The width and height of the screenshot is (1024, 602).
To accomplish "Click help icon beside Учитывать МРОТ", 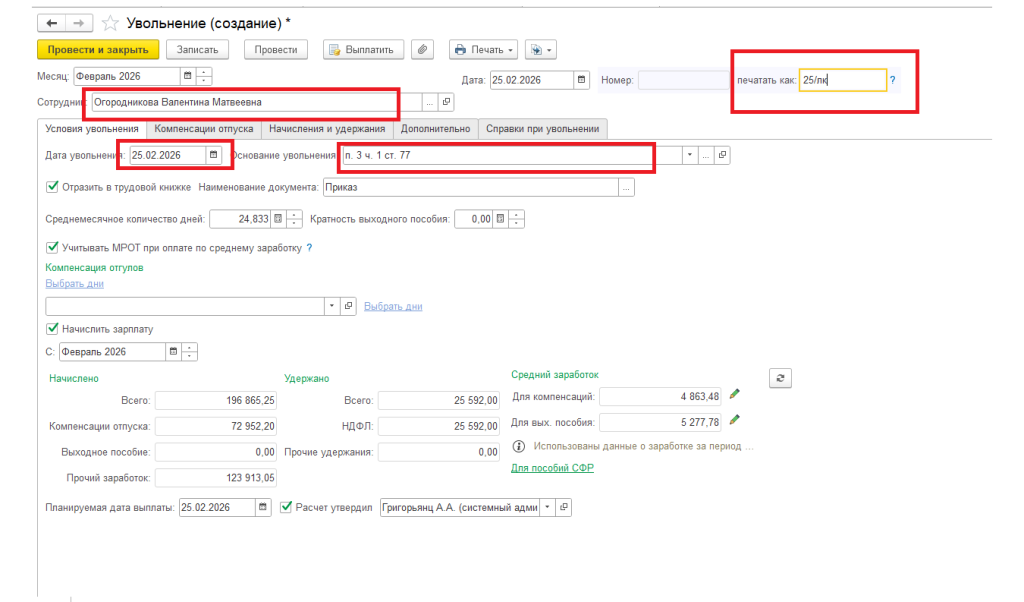I will (310, 248).
